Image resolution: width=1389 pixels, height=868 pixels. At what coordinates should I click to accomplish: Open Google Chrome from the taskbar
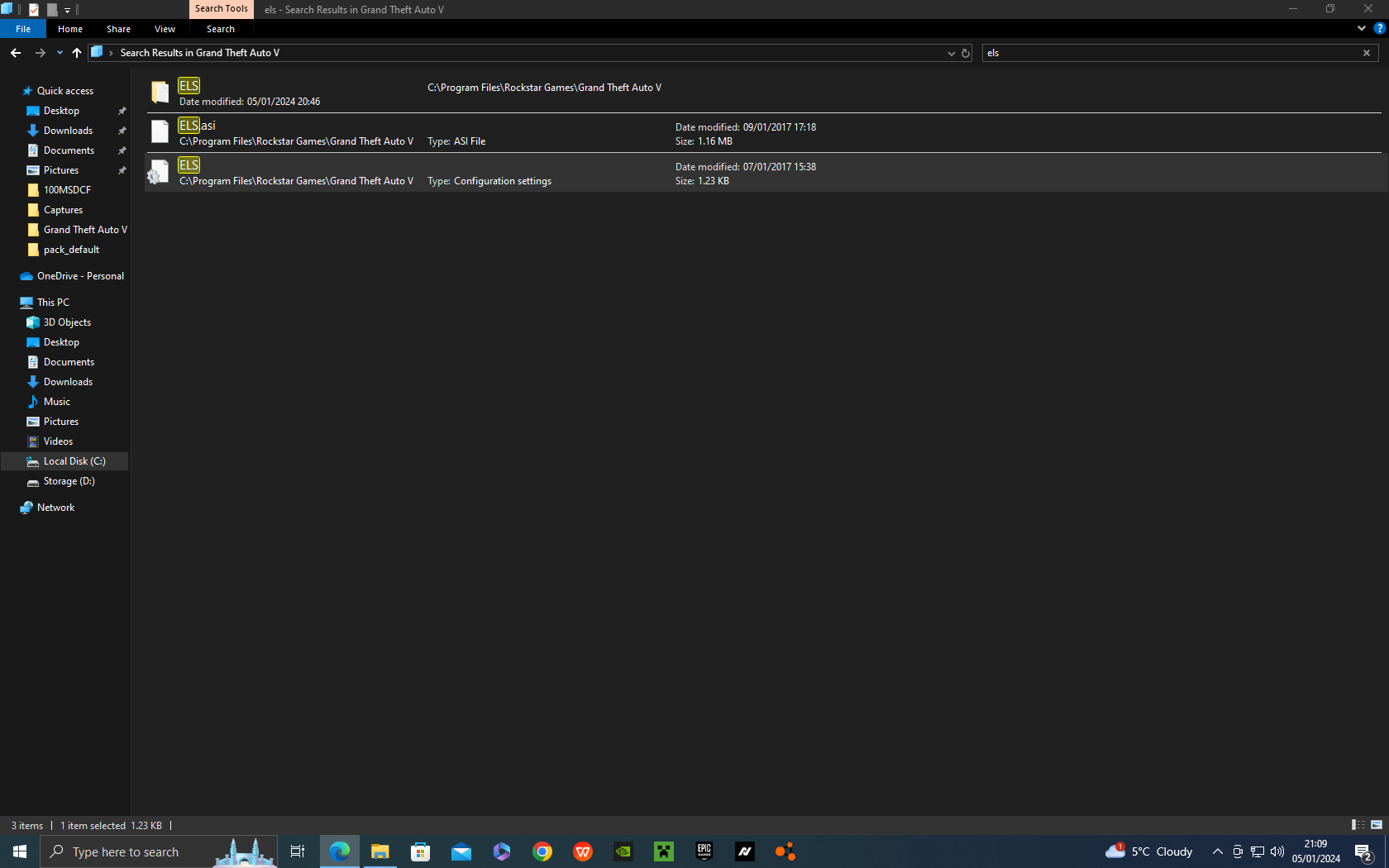(x=542, y=851)
